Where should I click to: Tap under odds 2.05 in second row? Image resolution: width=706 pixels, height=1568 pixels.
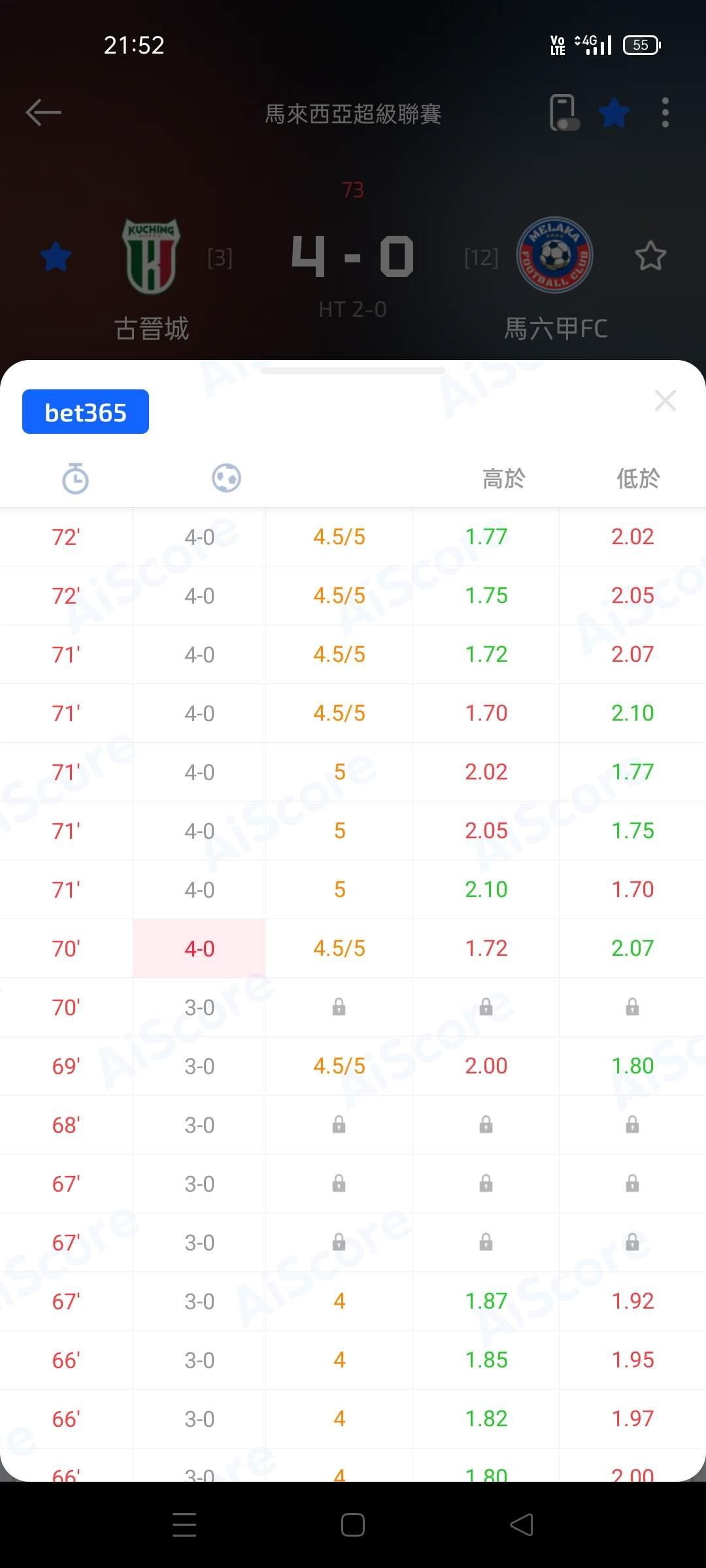[633, 595]
